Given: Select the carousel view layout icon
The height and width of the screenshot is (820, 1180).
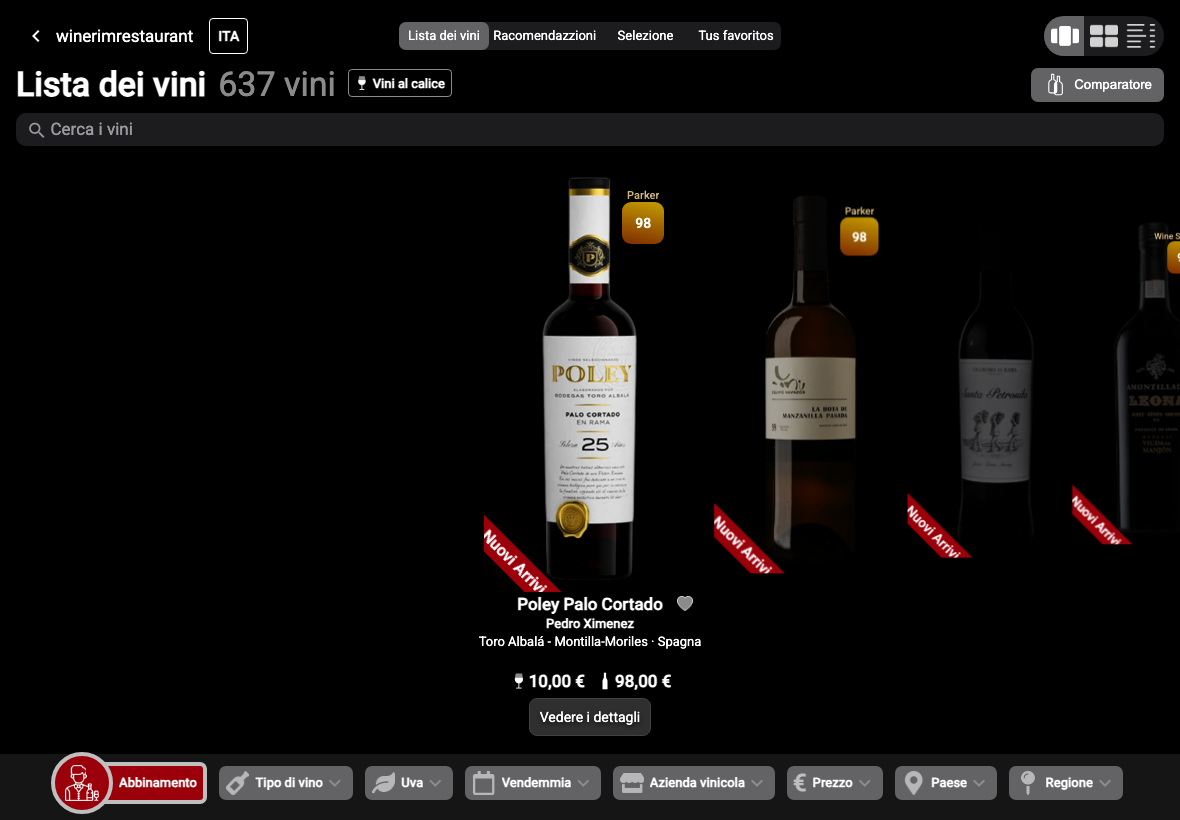Looking at the screenshot, I should 1064,35.
